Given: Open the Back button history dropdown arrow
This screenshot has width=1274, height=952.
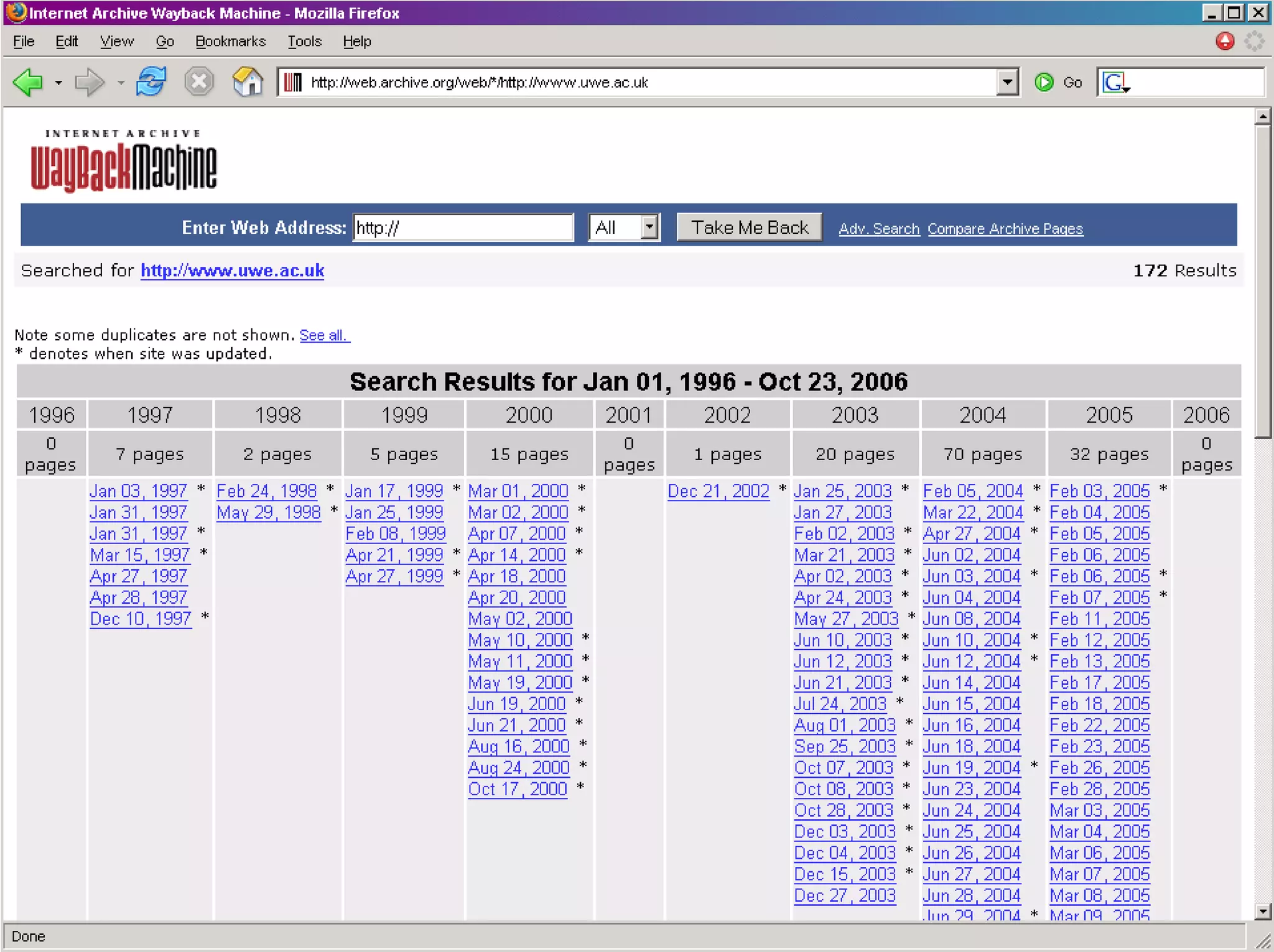Looking at the screenshot, I should [58, 82].
